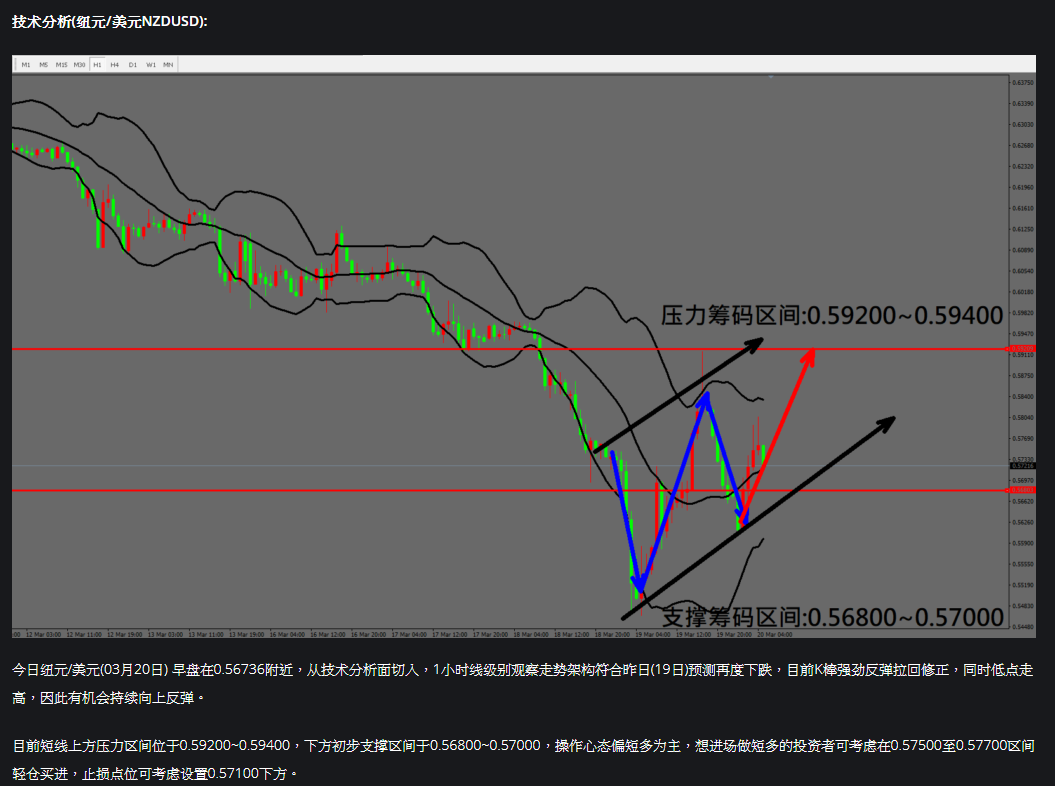
Task: Click the active H1 timeframe tab
Action: 98,65
